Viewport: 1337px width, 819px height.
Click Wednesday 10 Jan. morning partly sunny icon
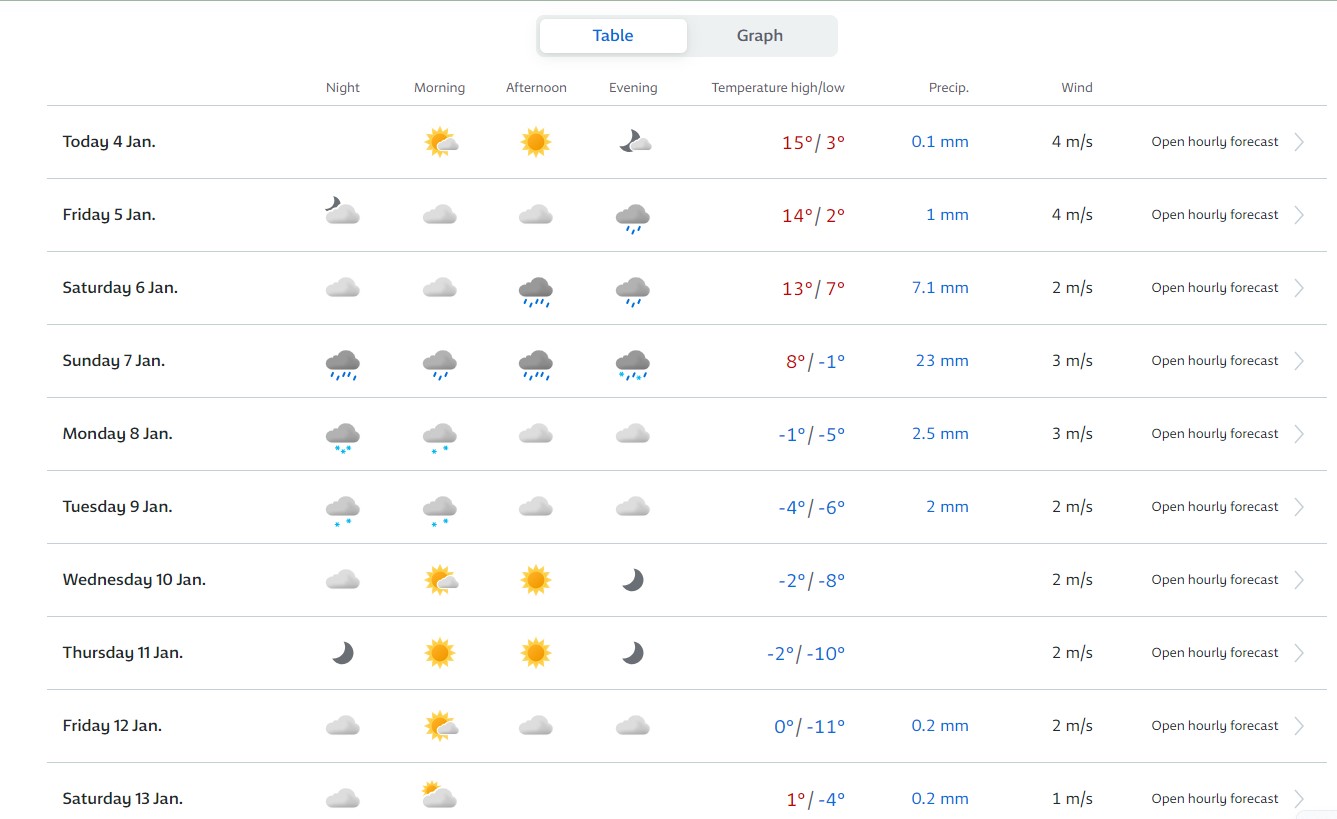coord(440,580)
